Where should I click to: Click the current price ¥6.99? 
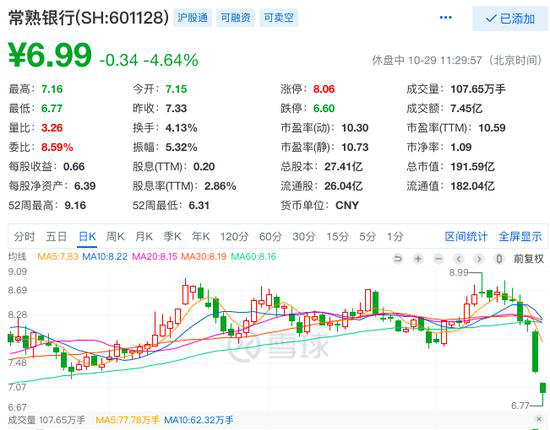coord(50,55)
